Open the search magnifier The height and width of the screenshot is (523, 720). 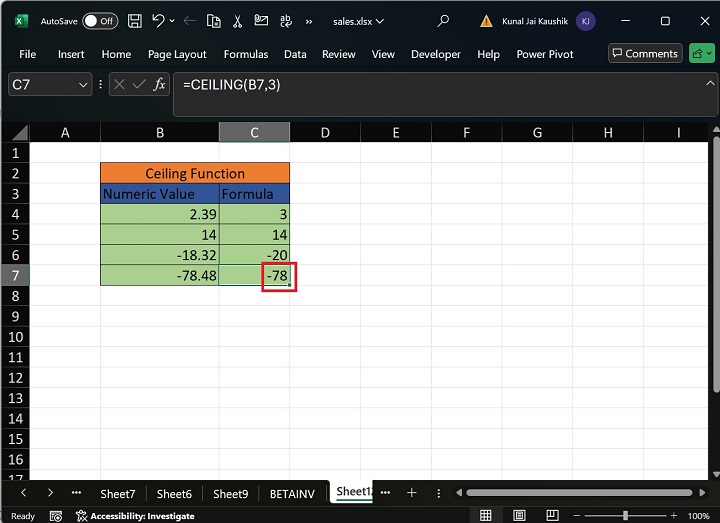(x=443, y=21)
